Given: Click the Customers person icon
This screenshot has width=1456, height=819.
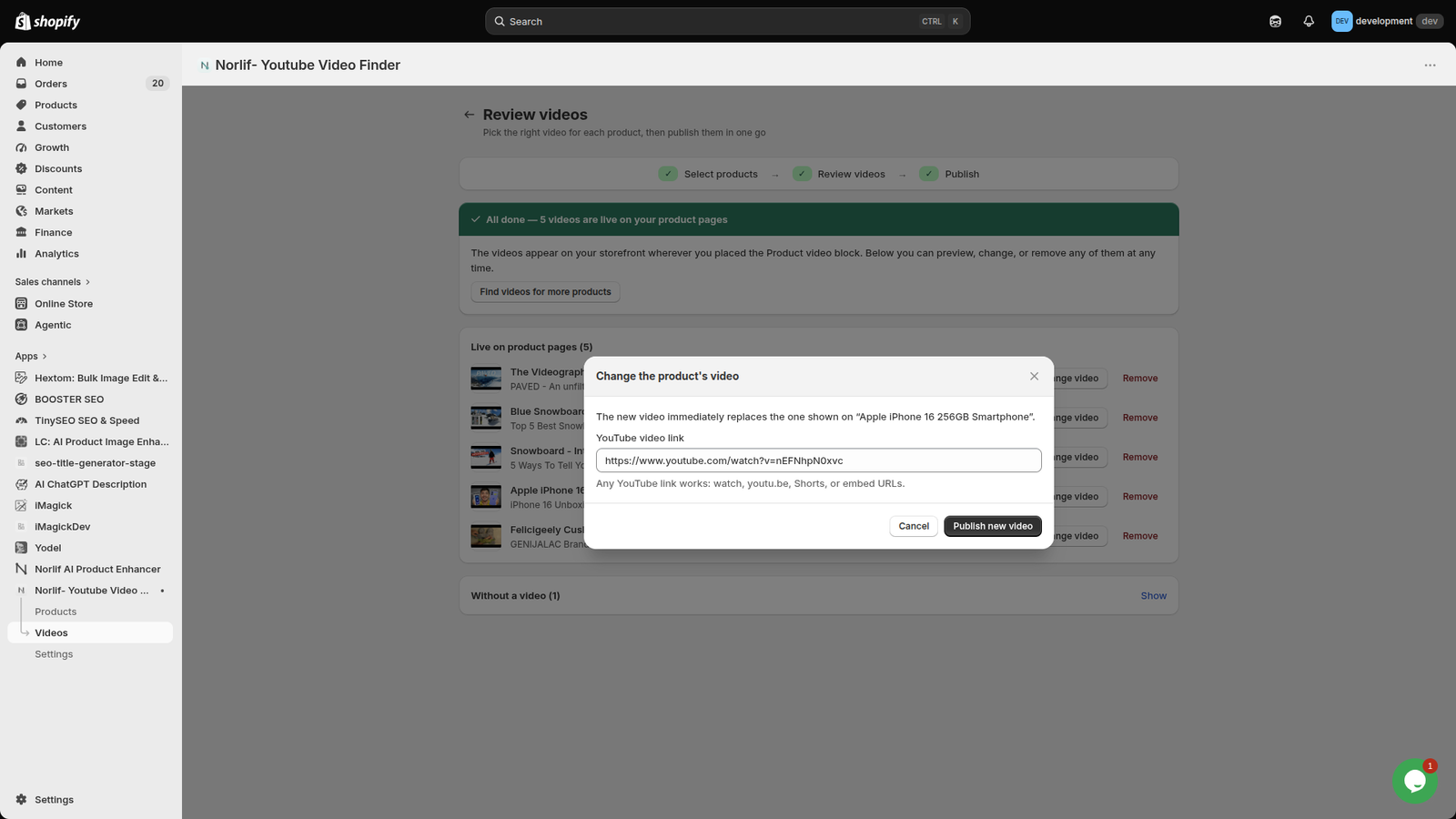Looking at the screenshot, I should click(x=22, y=126).
